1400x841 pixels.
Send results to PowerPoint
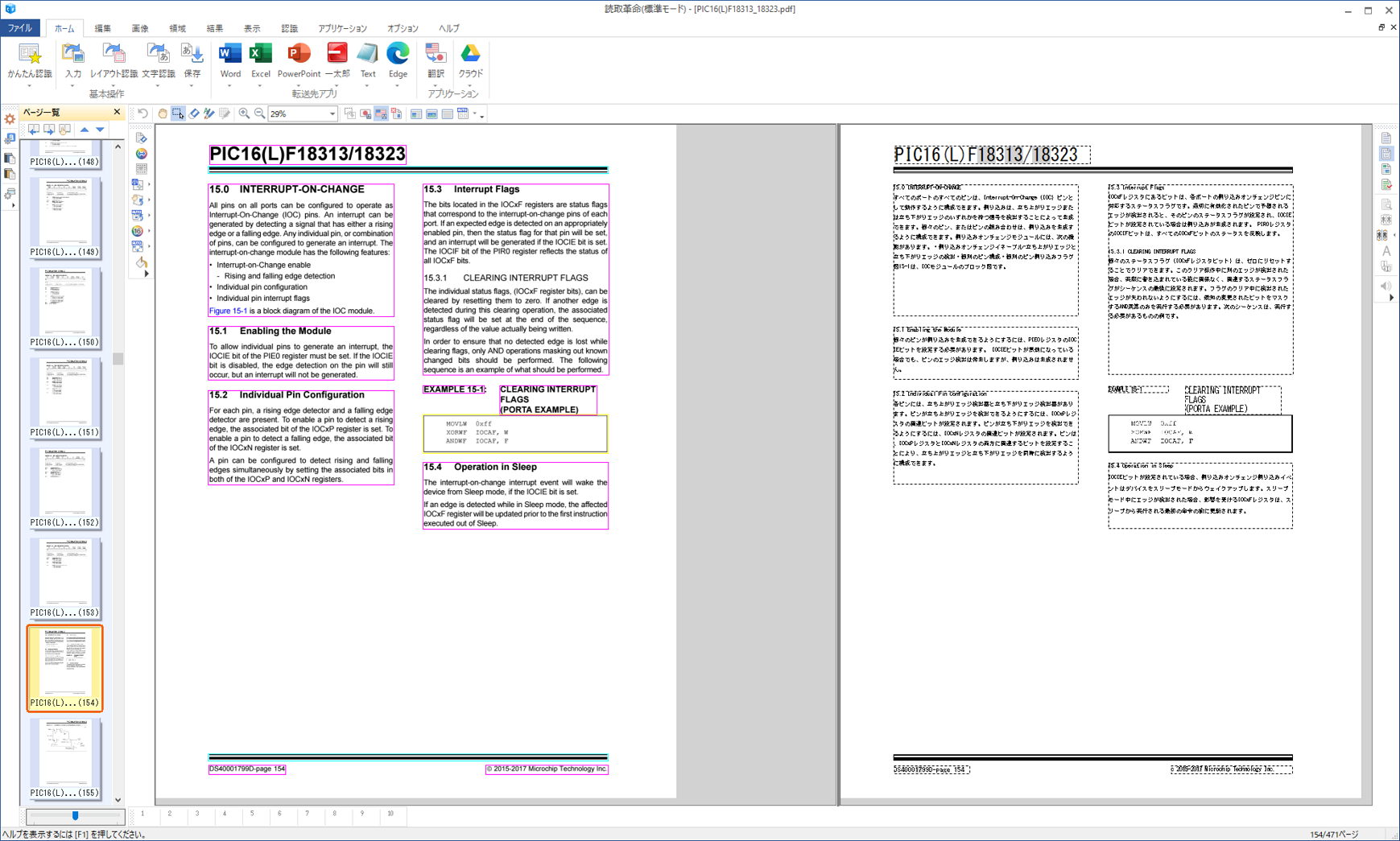[x=299, y=60]
